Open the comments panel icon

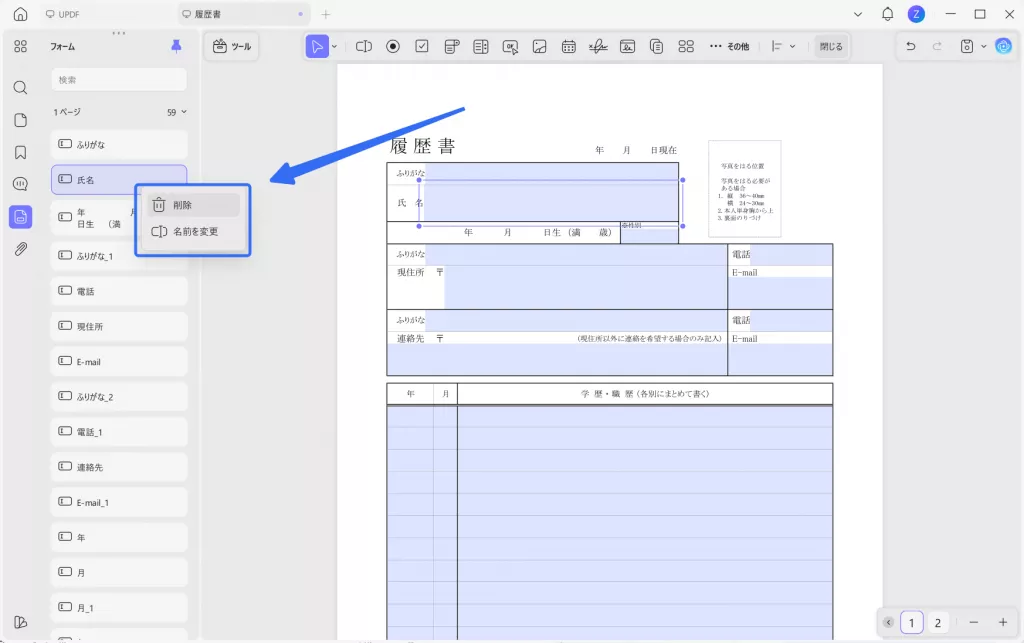pyautogui.click(x=20, y=184)
